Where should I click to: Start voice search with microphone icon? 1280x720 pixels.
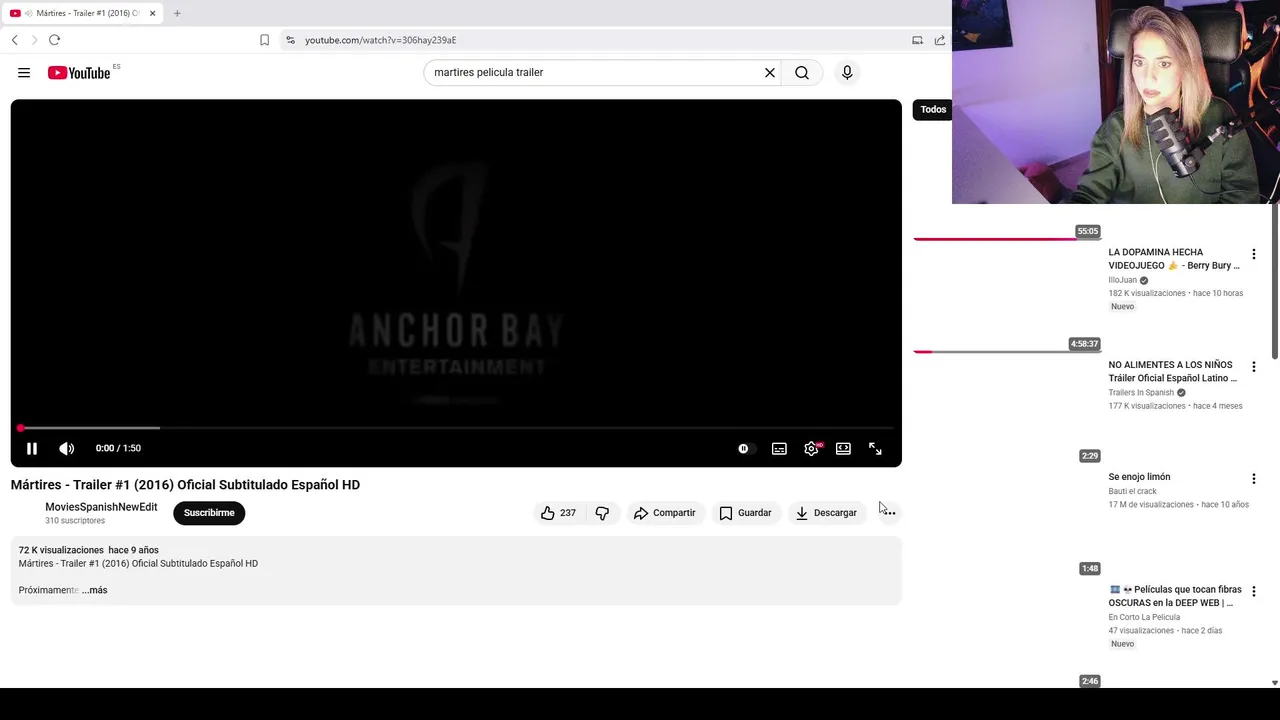[847, 72]
